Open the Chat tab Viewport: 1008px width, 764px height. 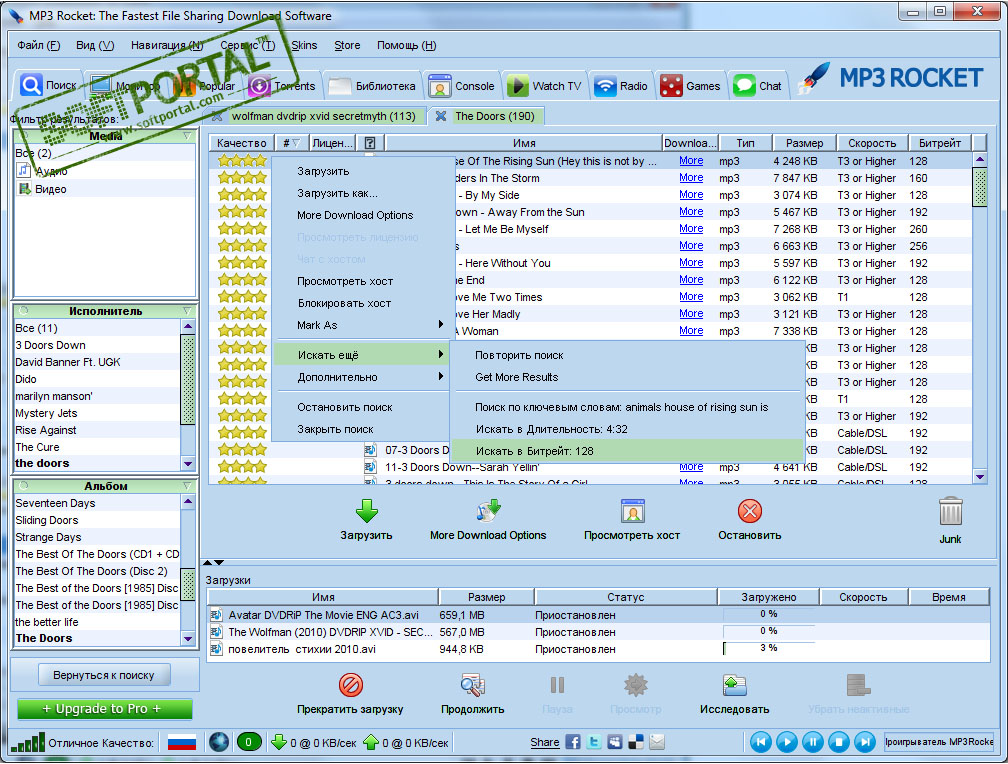758,86
